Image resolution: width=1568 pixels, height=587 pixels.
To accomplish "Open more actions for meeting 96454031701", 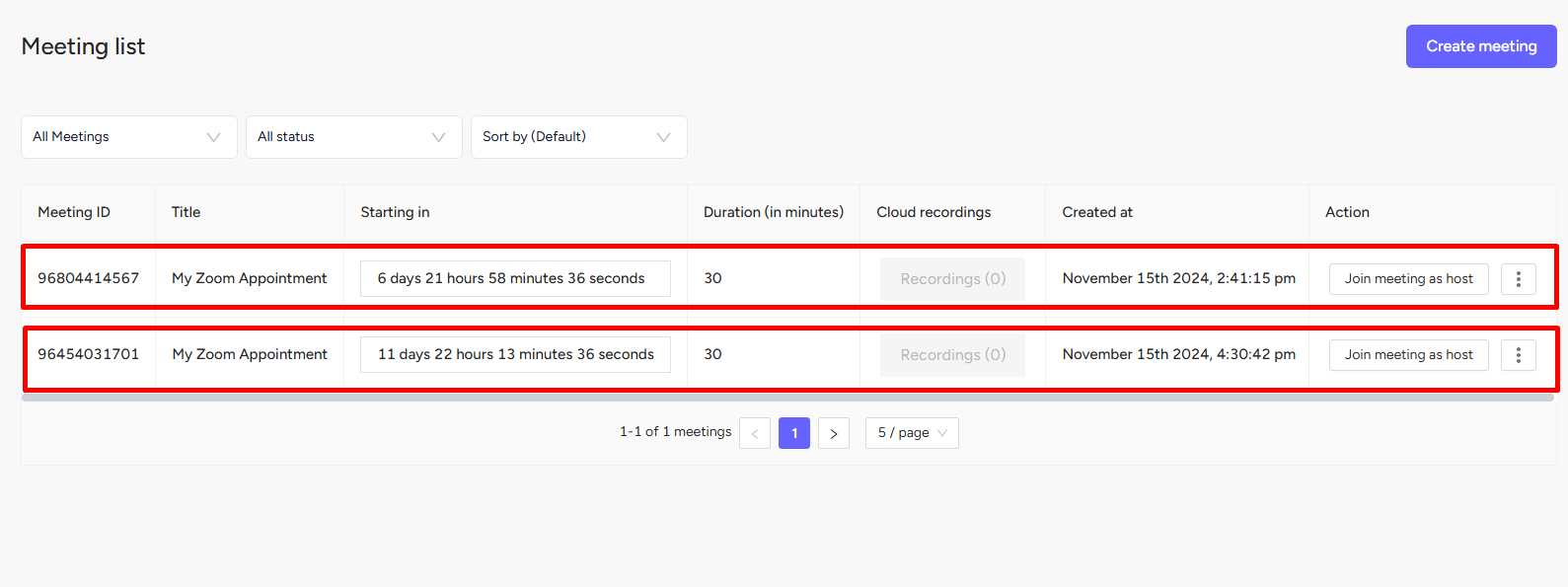I will pos(1518,355).
